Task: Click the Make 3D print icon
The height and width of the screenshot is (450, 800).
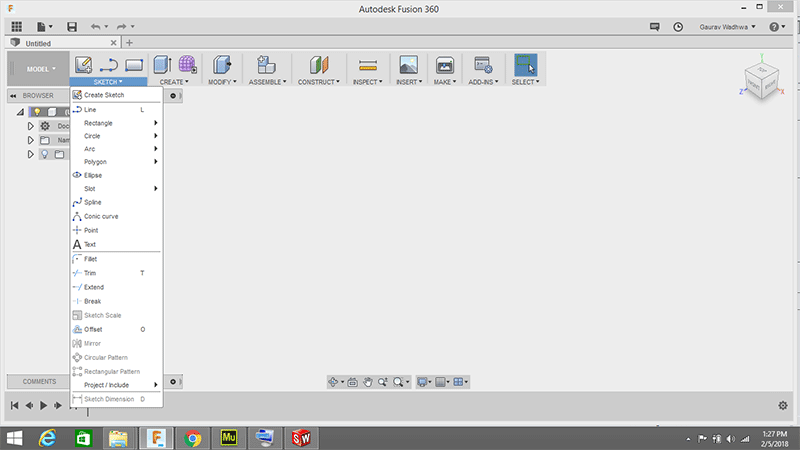Action: (x=445, y=65)
